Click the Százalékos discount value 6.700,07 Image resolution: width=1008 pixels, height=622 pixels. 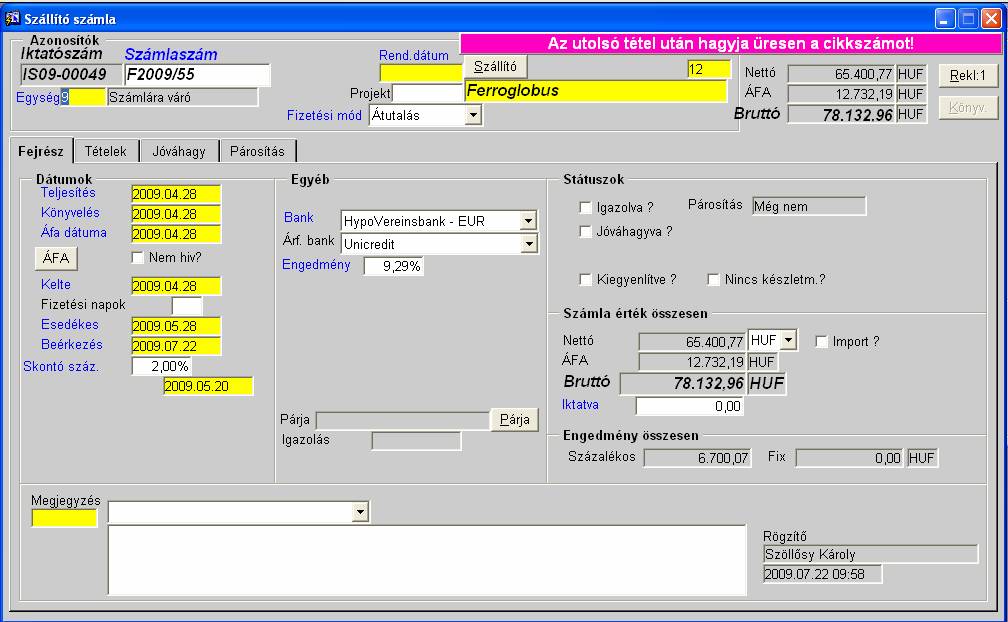[x=698, y=458]
